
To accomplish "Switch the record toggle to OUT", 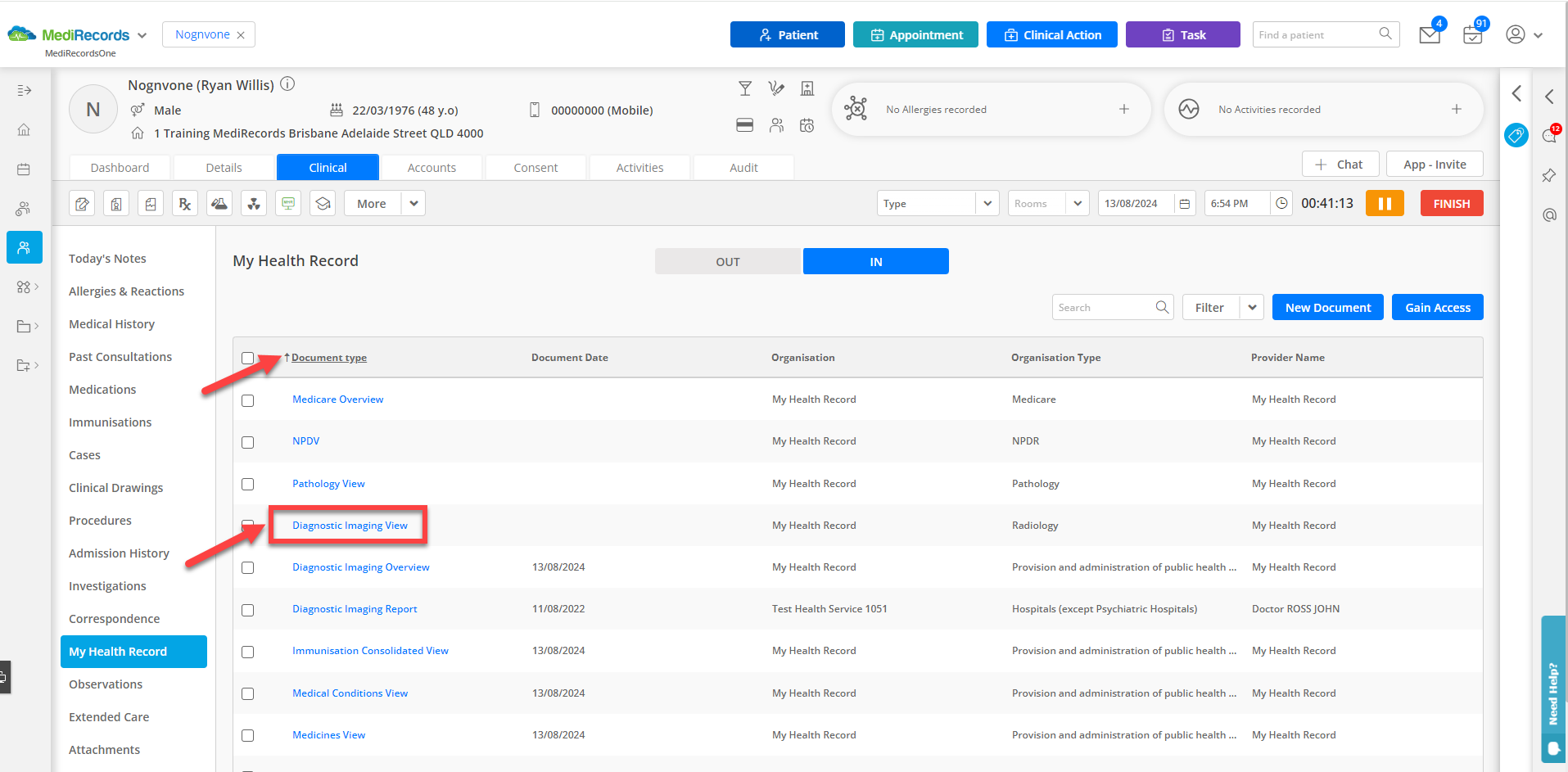I will click(728, 262).
